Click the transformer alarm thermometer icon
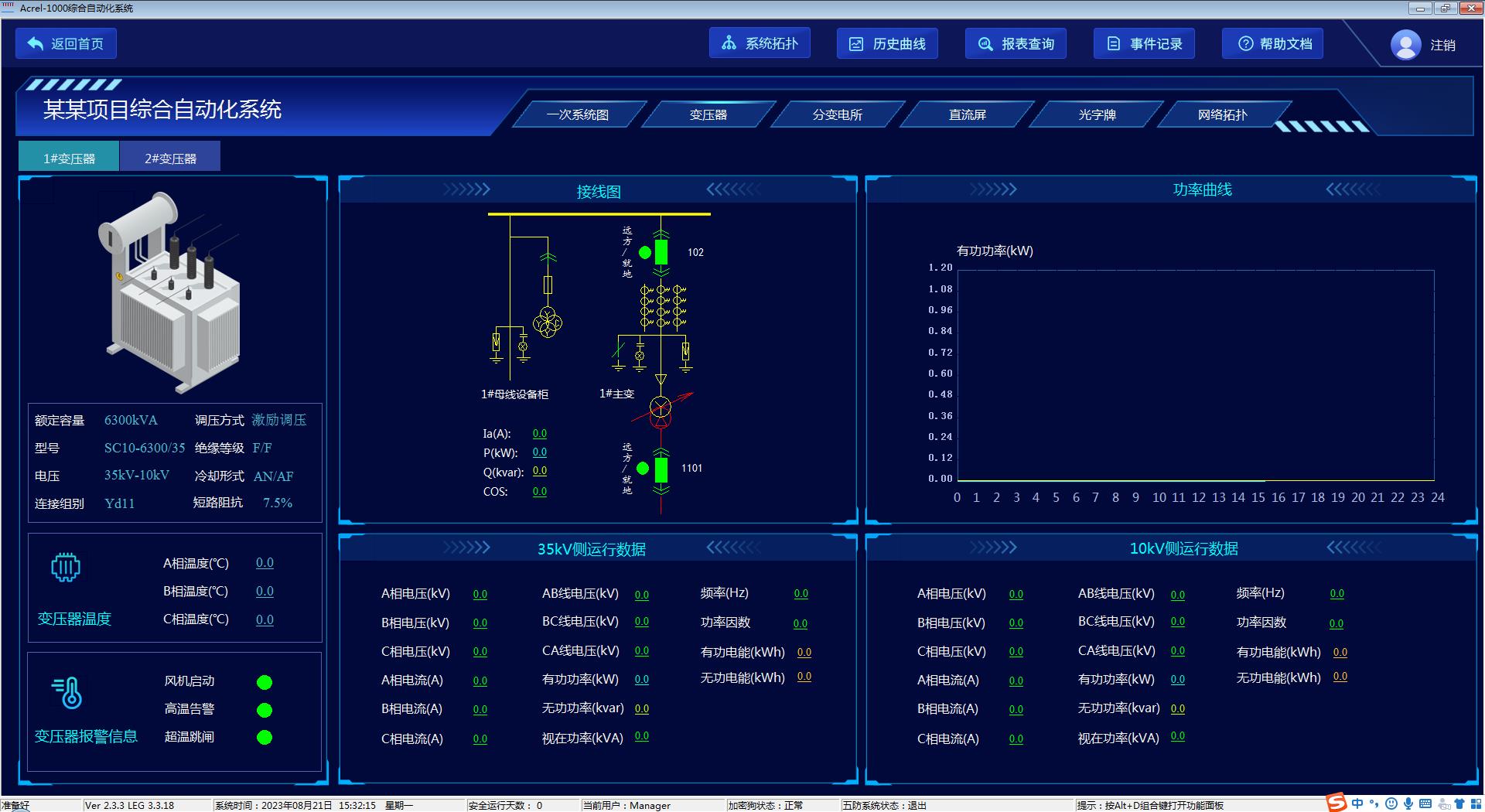Screen dimensions: 1485x812 pyautogui.click(x=67, y=692)
